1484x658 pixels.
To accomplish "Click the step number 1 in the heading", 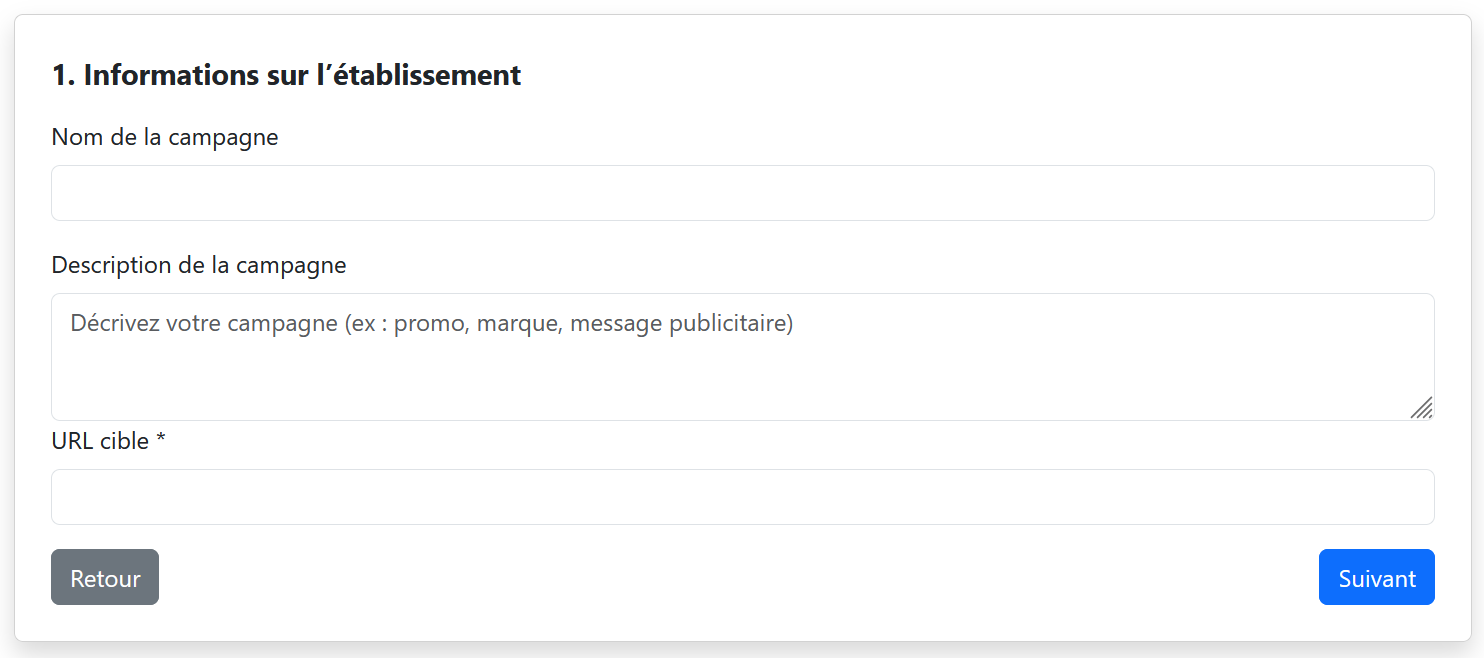I will [60, 74].
